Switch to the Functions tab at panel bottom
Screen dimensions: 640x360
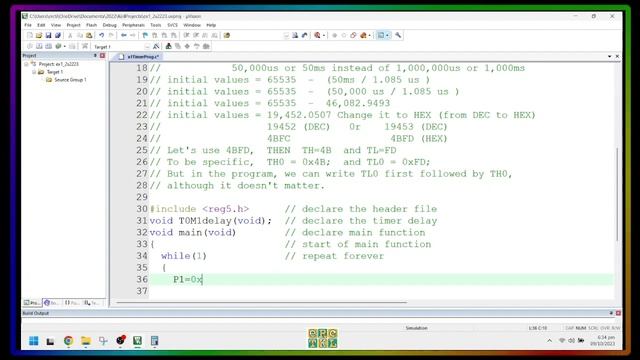pyautogui.click(x=71, y=303)
